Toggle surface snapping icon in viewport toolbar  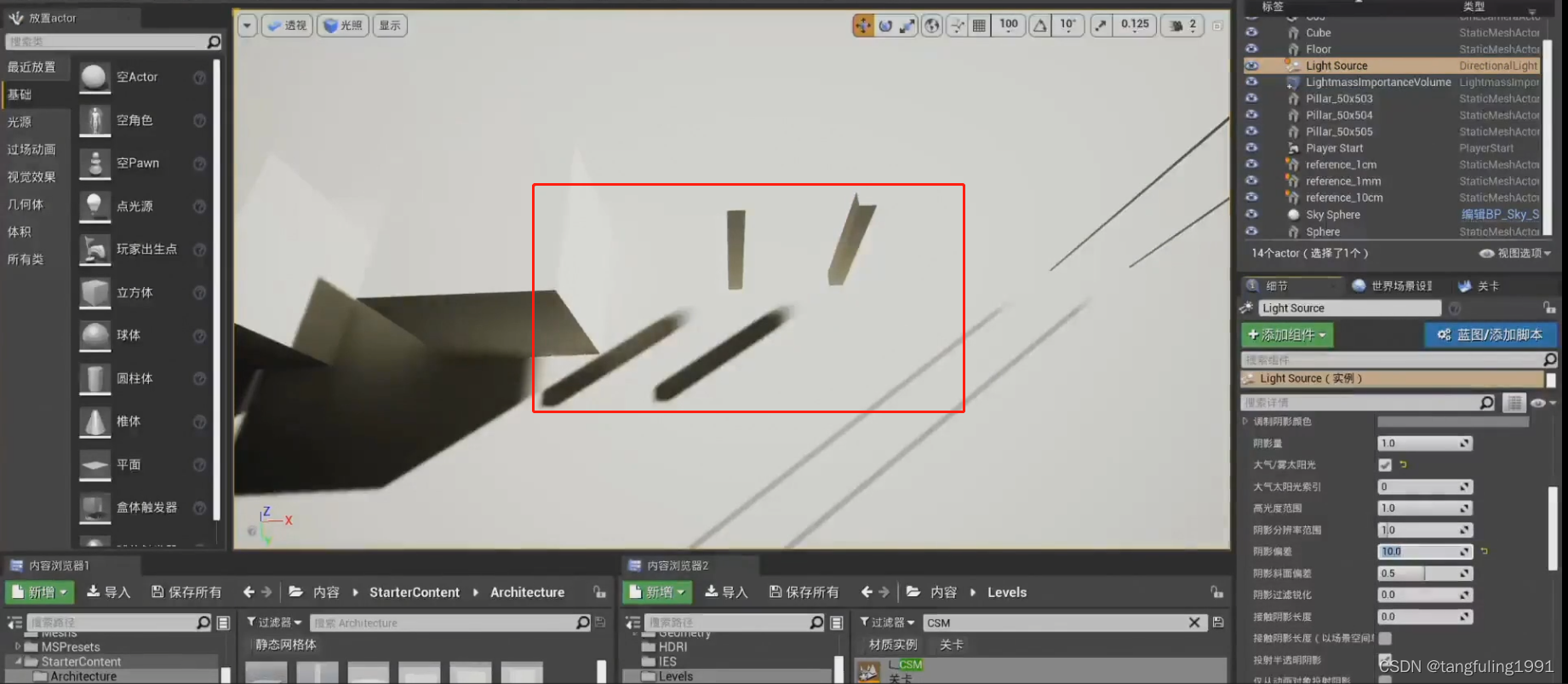coord(957,26)
